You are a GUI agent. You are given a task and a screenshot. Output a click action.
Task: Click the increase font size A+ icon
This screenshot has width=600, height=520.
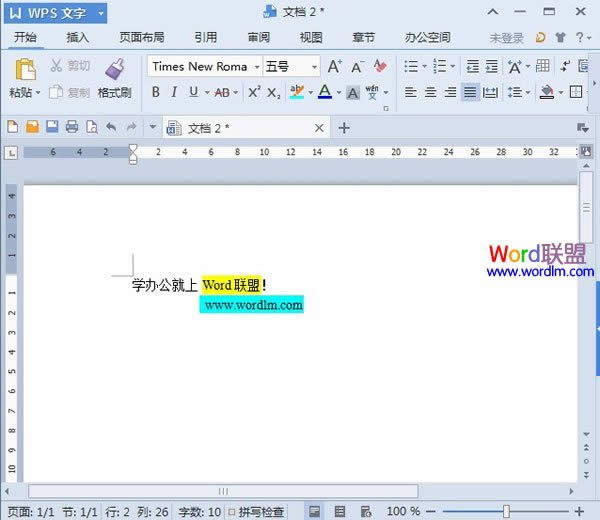[335, 66]
